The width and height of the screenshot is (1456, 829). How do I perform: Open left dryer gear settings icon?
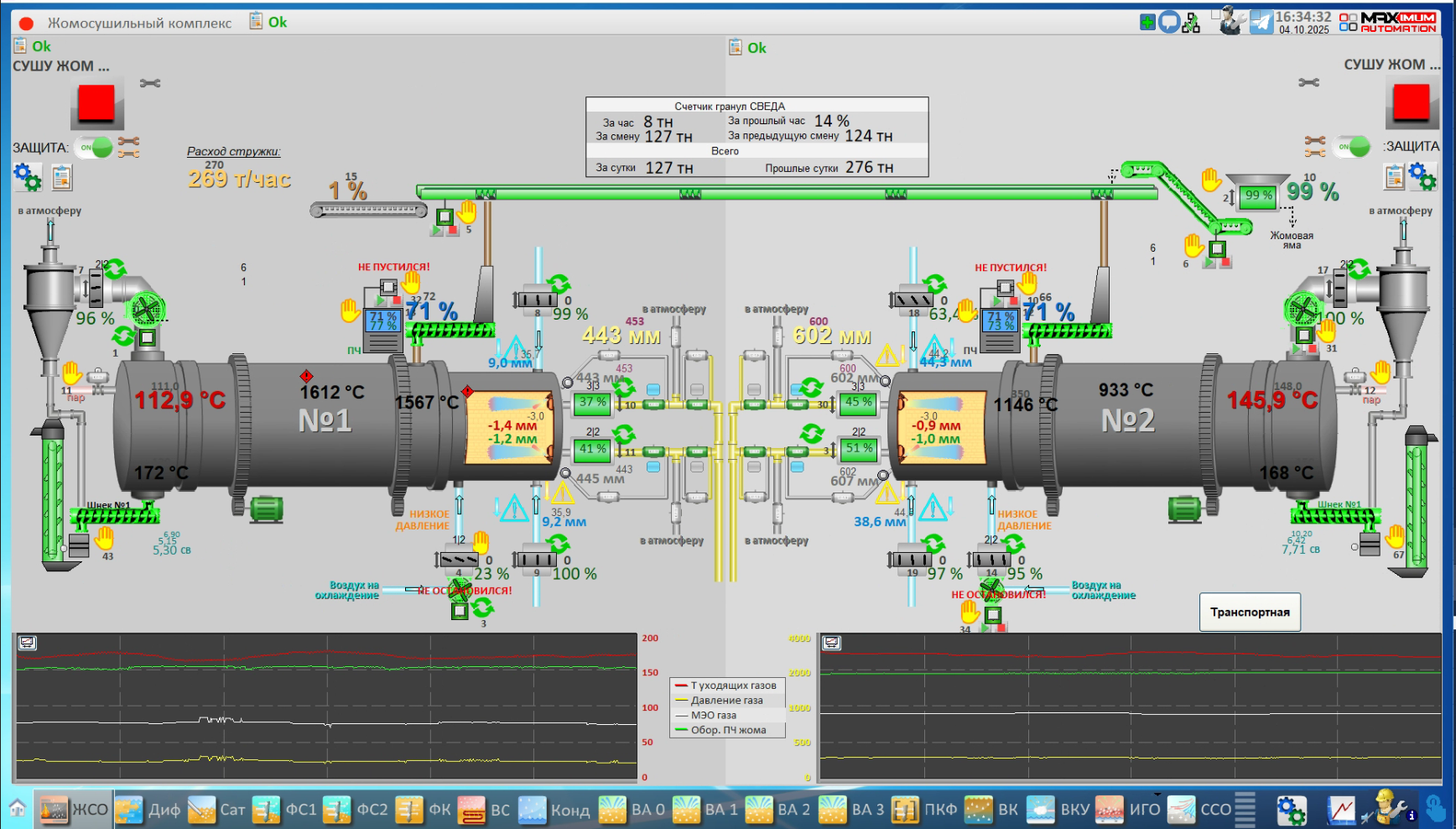pyautogui.click(x=27, y=177)
